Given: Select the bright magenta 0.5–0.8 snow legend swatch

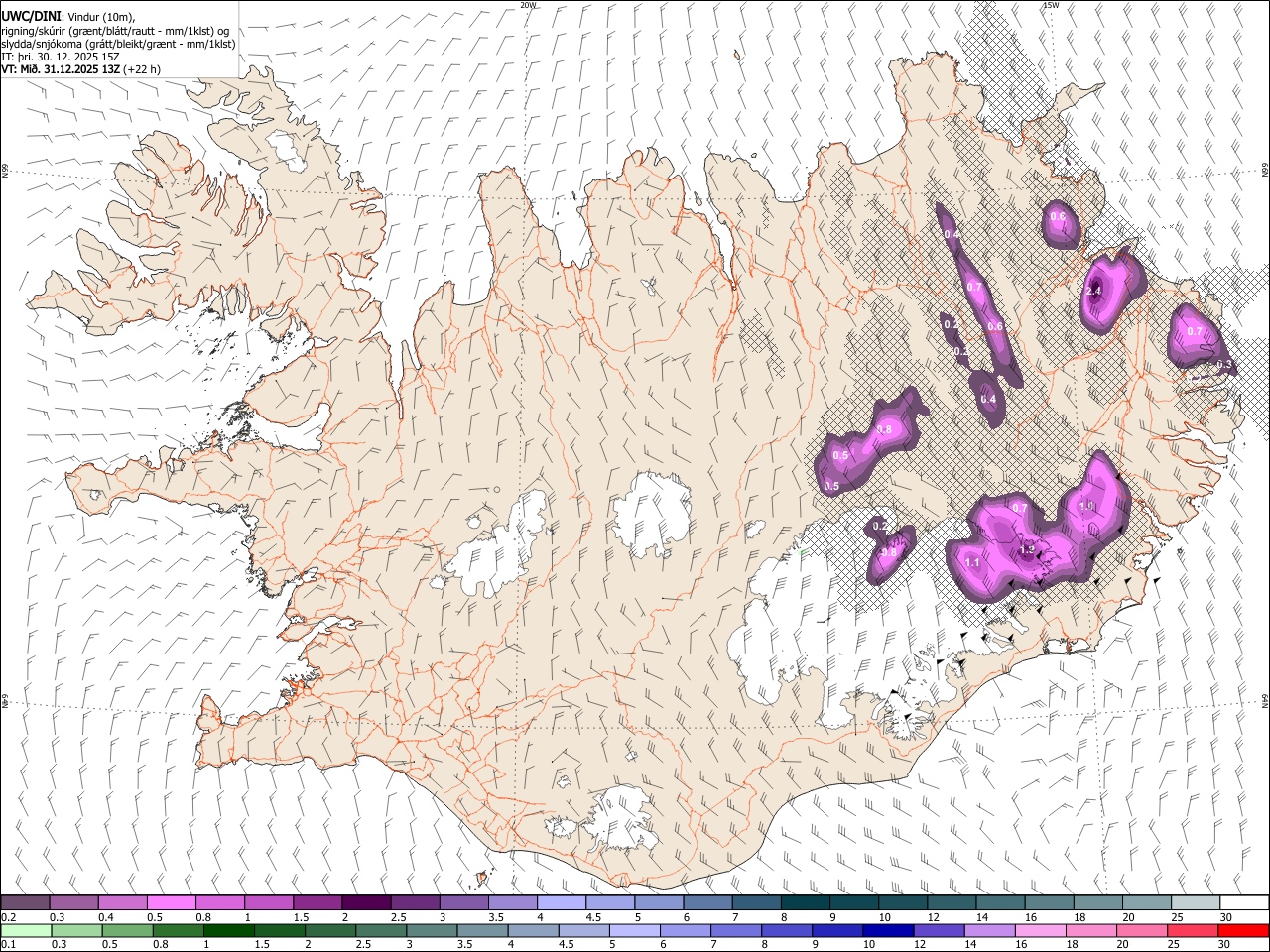Looking at the screenshot, I should click(x=172, y=902).
